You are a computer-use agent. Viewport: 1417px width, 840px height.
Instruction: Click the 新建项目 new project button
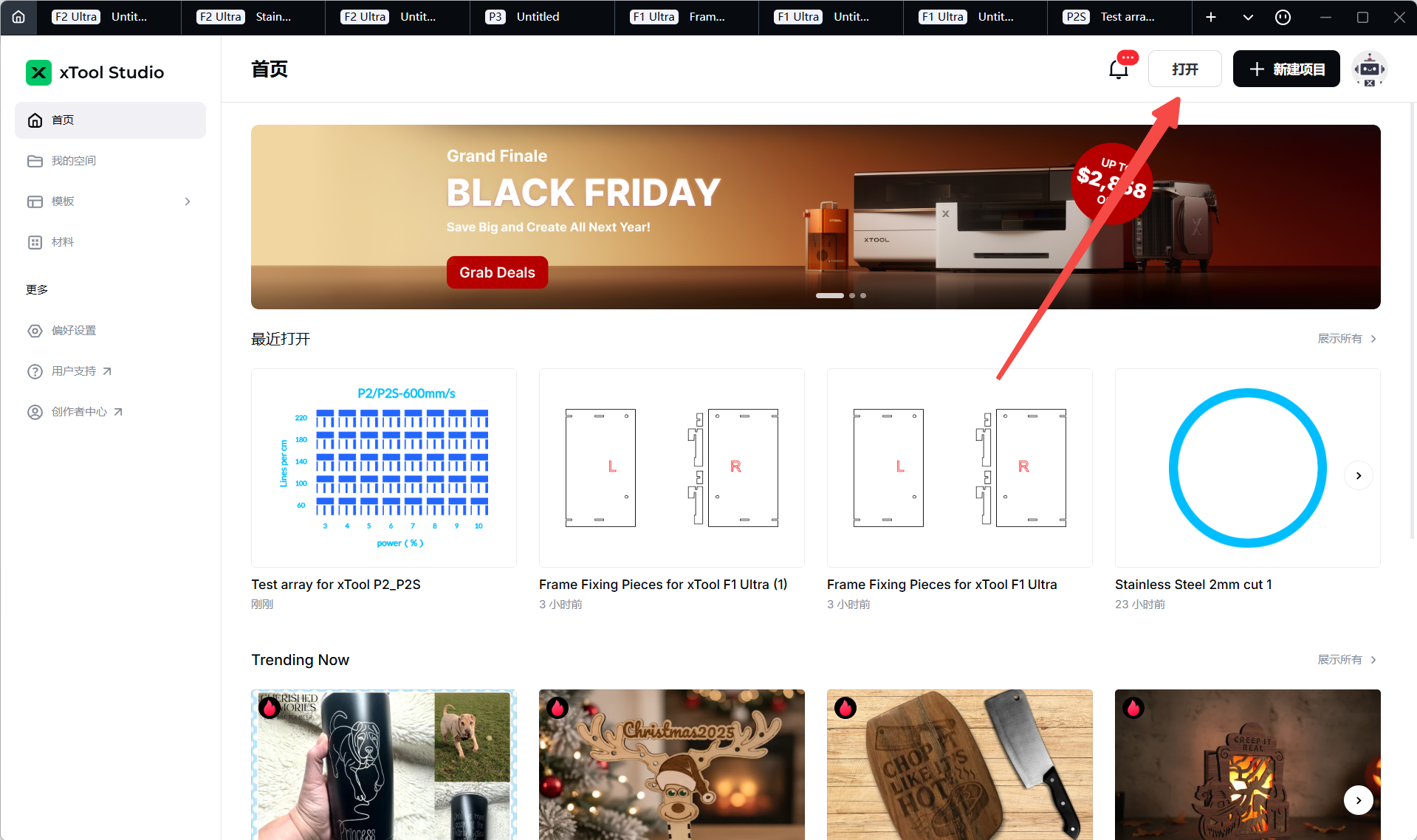coord(1286,69)
